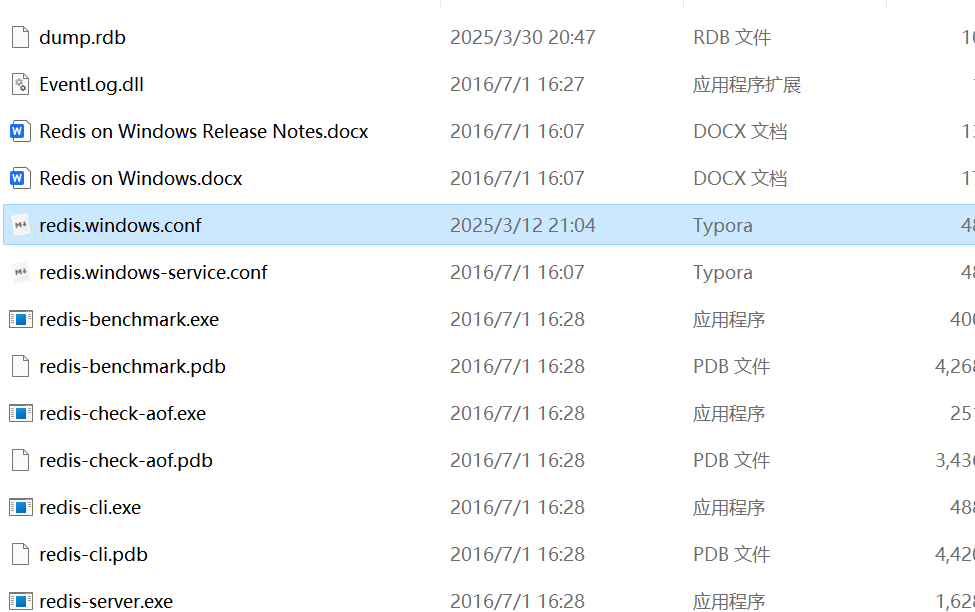The image size is (975, 612).
Task: Select the redis.windows.conf file name
Action: click(x=120, y=225)
